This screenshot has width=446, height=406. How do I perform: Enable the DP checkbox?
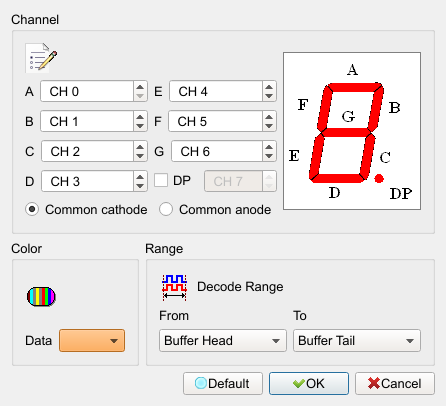(161, 180)
